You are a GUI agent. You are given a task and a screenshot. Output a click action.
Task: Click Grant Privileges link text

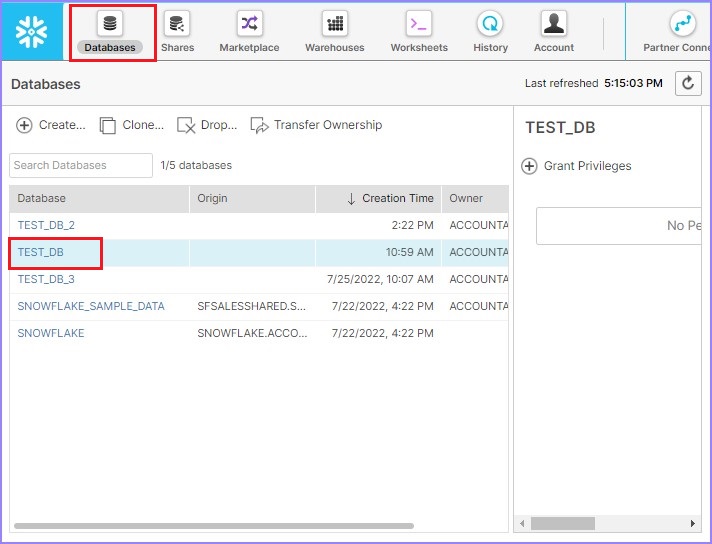588,166
